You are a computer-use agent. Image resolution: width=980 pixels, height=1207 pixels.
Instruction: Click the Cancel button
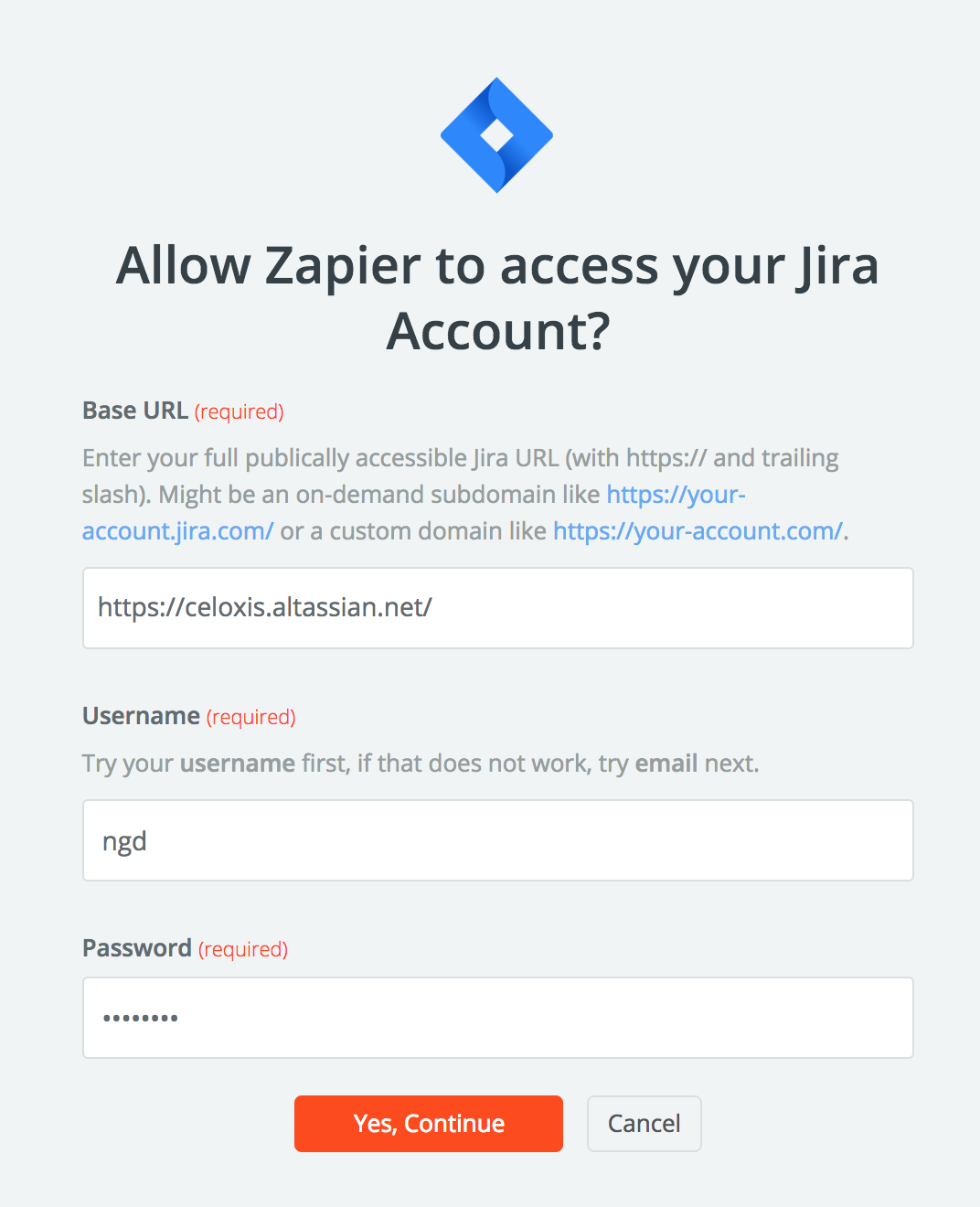point(644,1124)
